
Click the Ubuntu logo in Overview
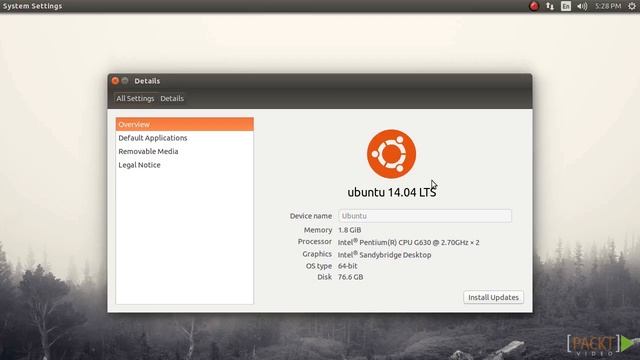391,154
